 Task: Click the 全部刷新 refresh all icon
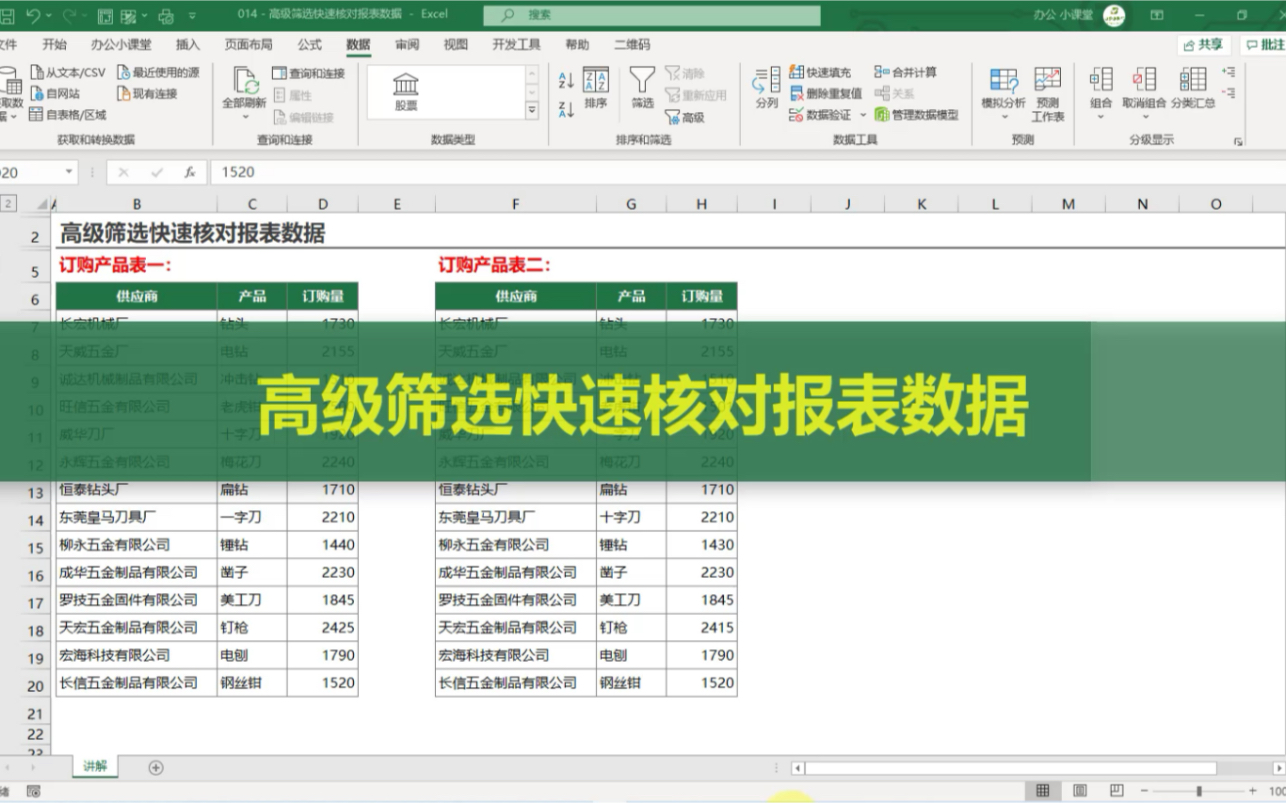(245, 81)
